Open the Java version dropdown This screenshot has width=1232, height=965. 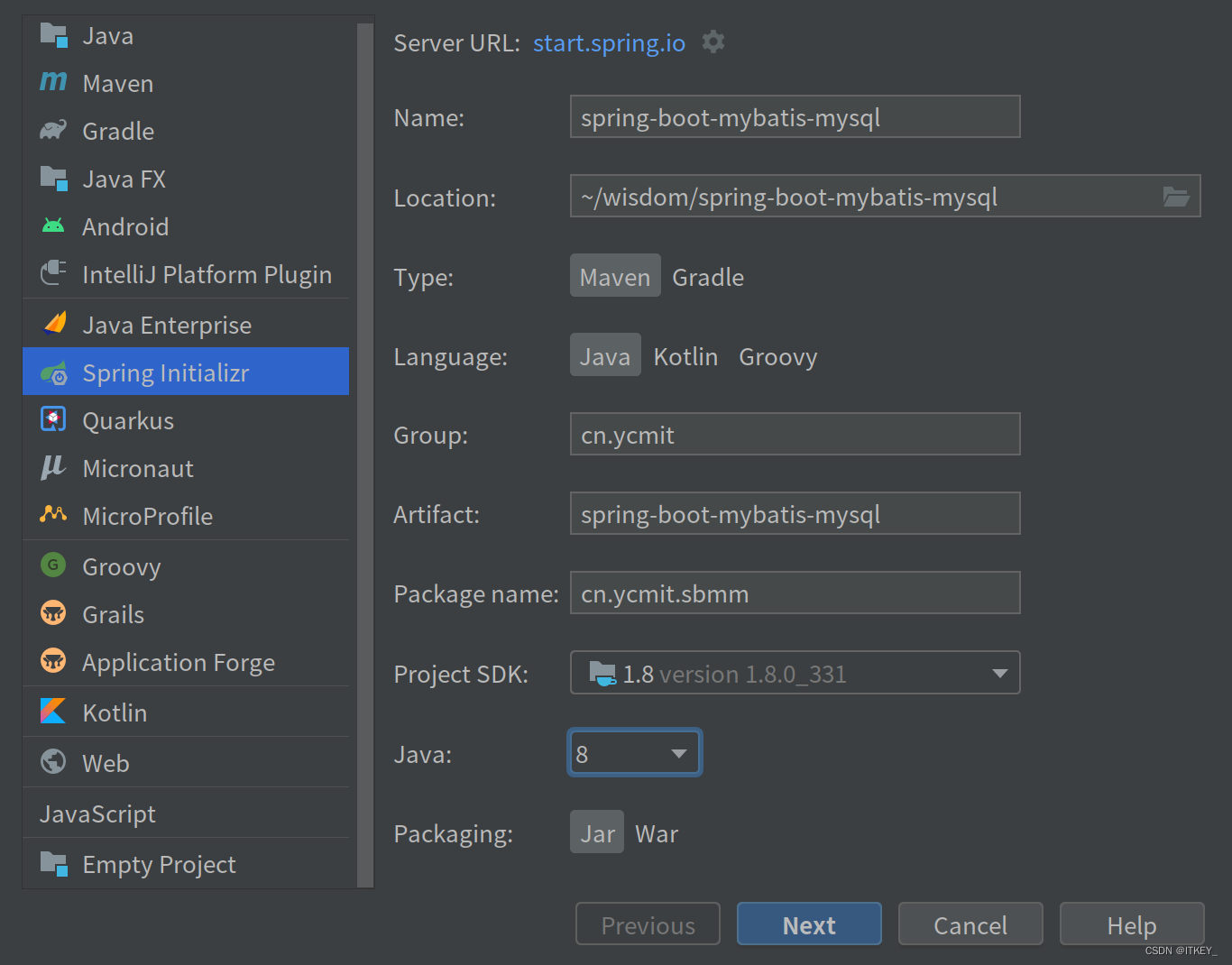click(635, 753)
